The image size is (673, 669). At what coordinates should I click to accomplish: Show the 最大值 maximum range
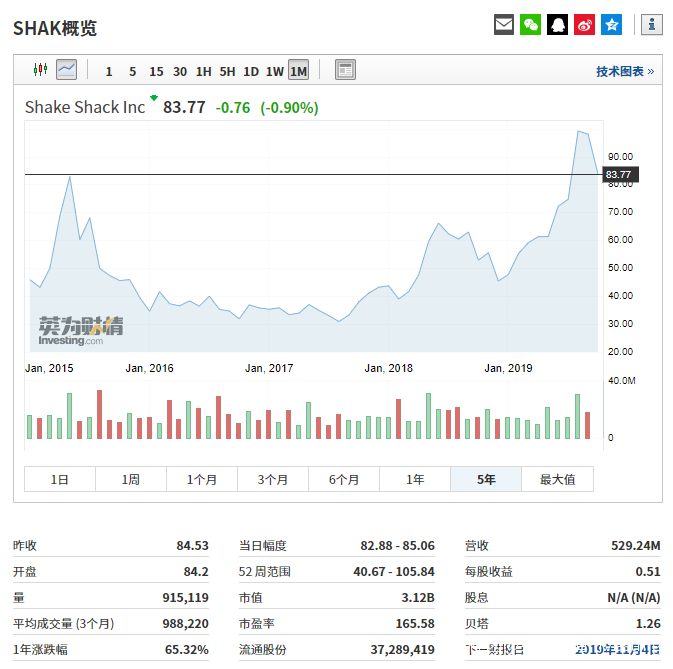pos(557,479)
